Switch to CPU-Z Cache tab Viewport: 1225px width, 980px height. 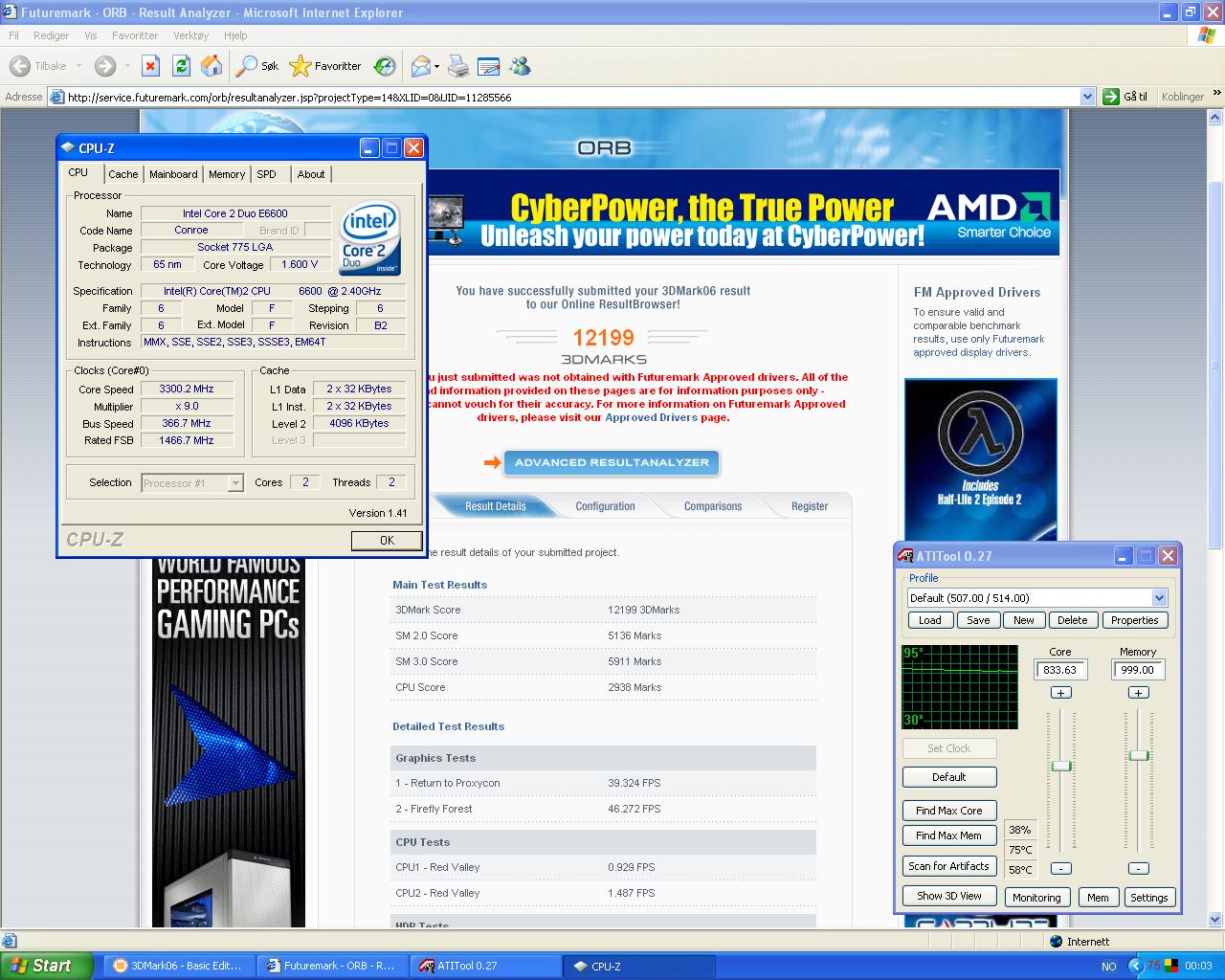pyautogui.click(x=122, y=174)
